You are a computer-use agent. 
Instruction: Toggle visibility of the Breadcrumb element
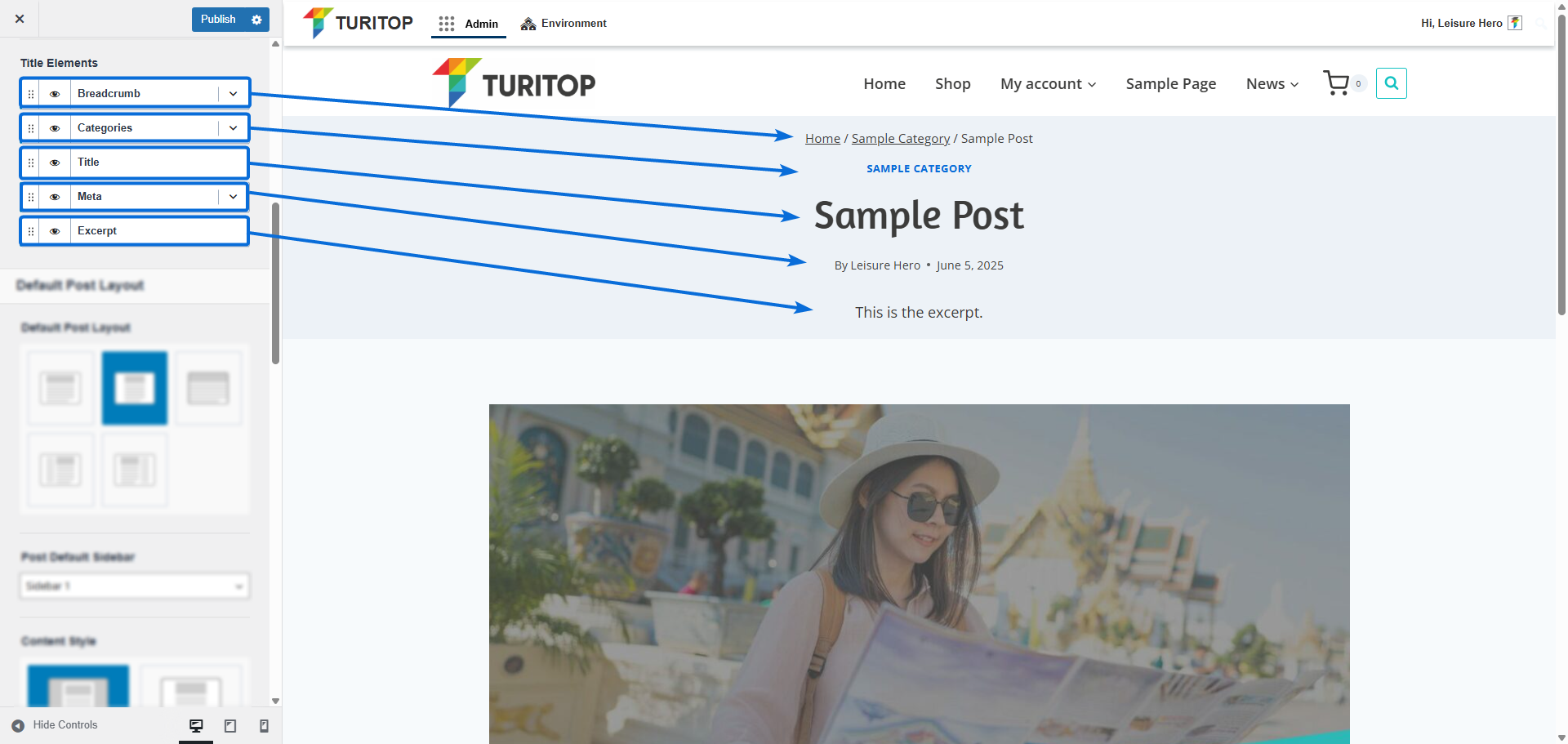coord(55,94)
